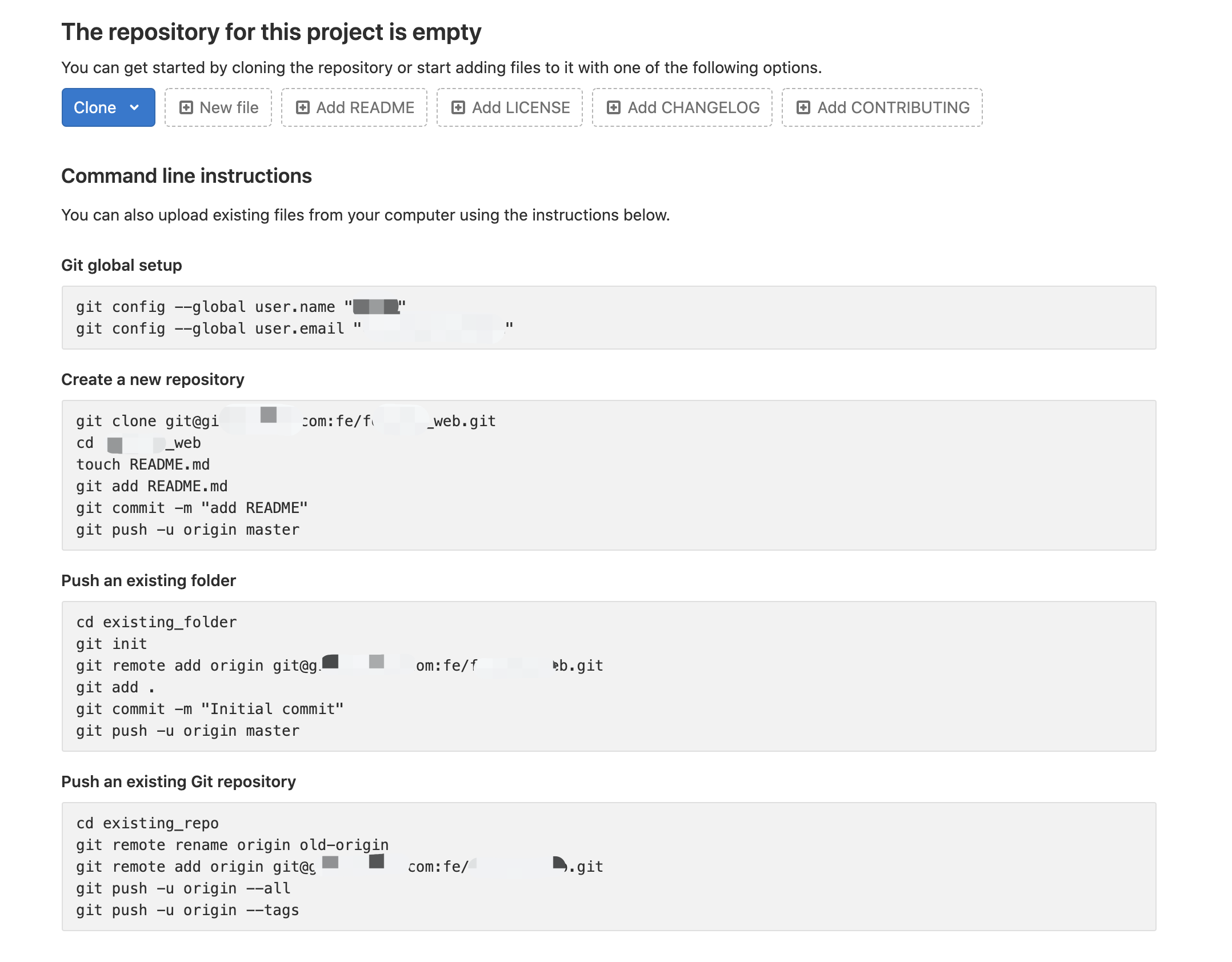This screenshot has width=1232, height=962.
Task: Select the "git push -u origin master" line
Action: (187, 530)
